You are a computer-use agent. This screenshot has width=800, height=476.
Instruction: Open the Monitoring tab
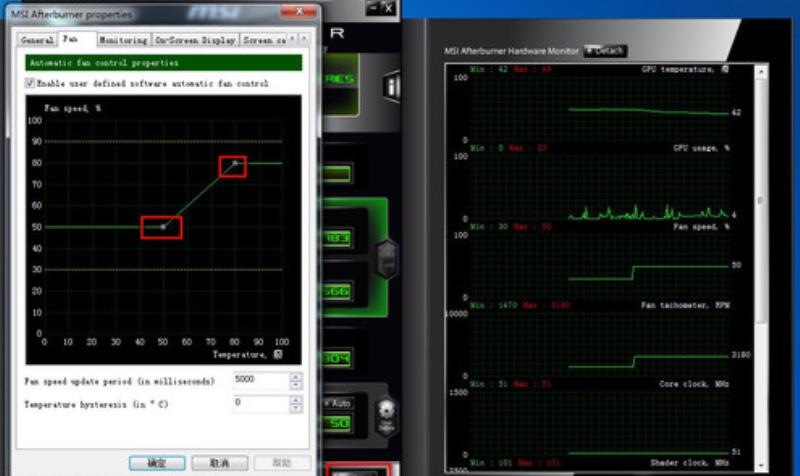[x=123, y=40]
